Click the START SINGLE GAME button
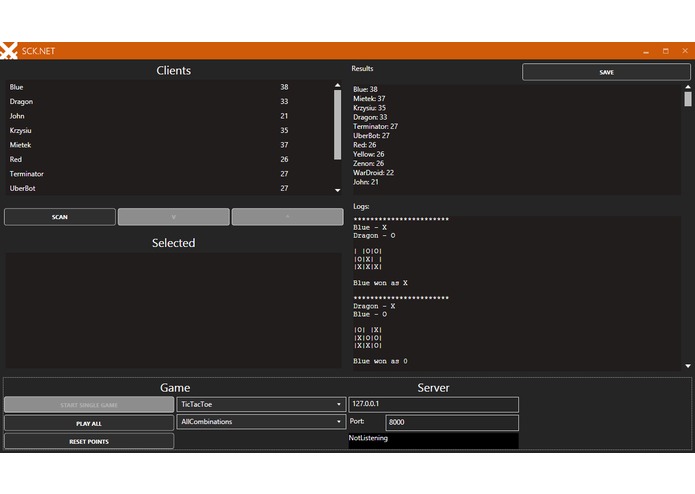 pos(89,405)
